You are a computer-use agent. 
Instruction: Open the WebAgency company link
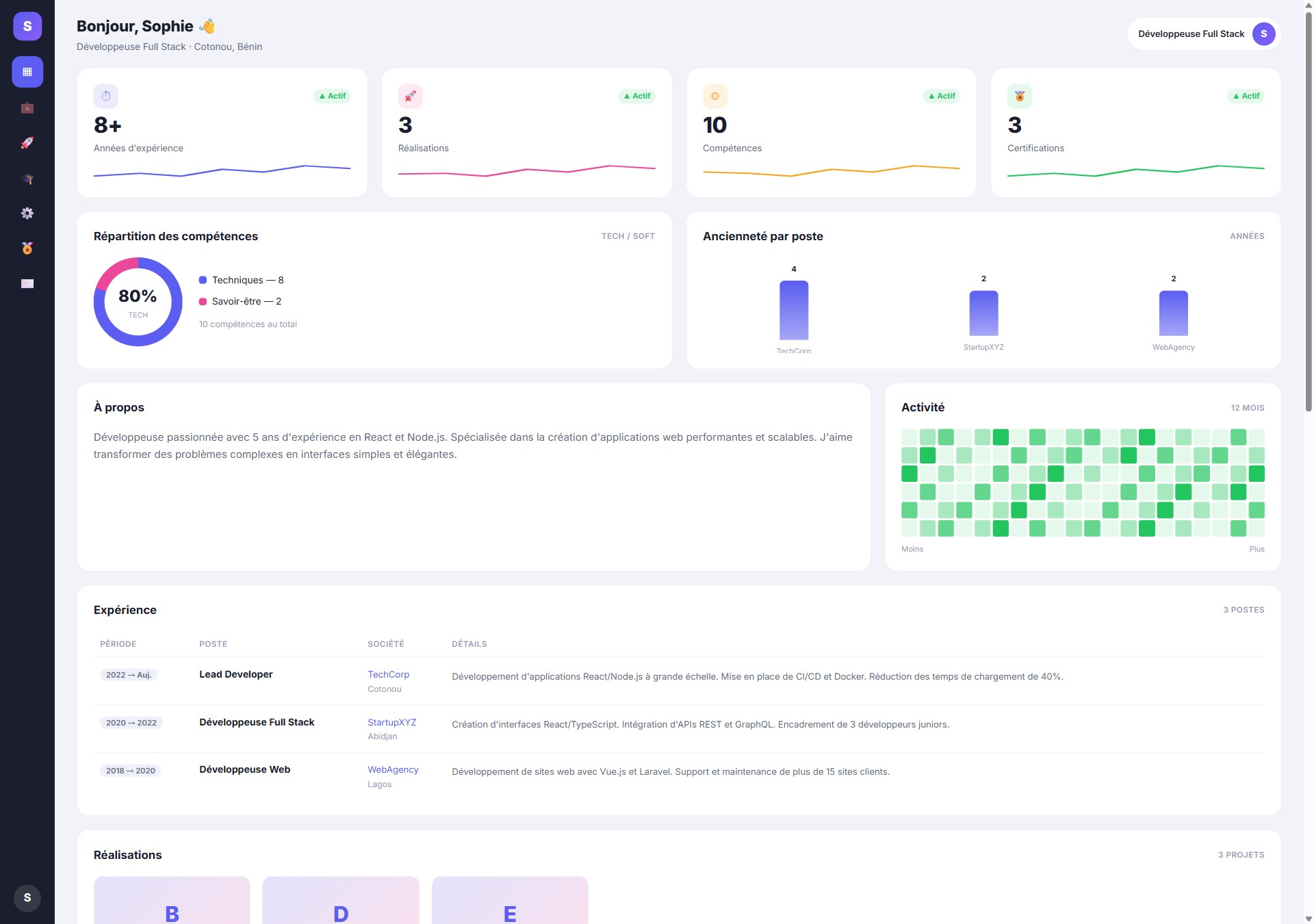pyautogui.click(x=393, y=769)
